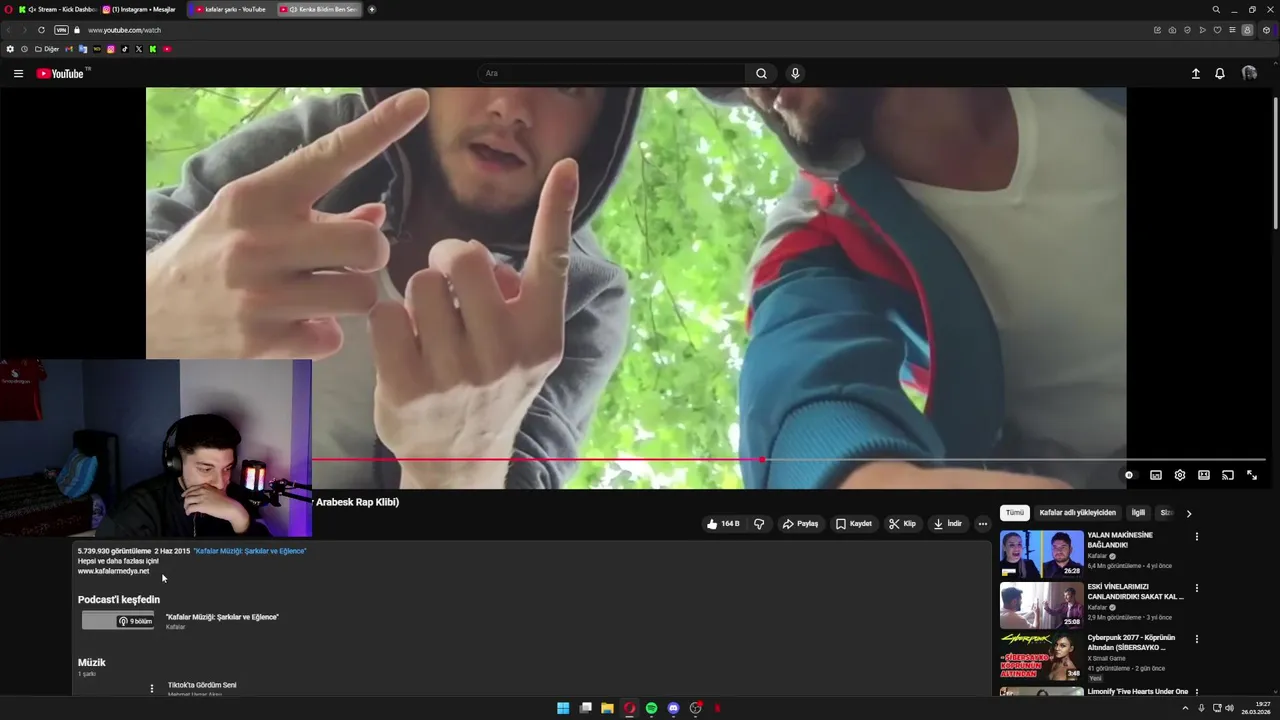Open 'YALAN MAKİNESİNE BAĞLANDIK!' video thumbnail
Image resolution: width=1280 pixels, height=720 pixels.
(1042, 554)
